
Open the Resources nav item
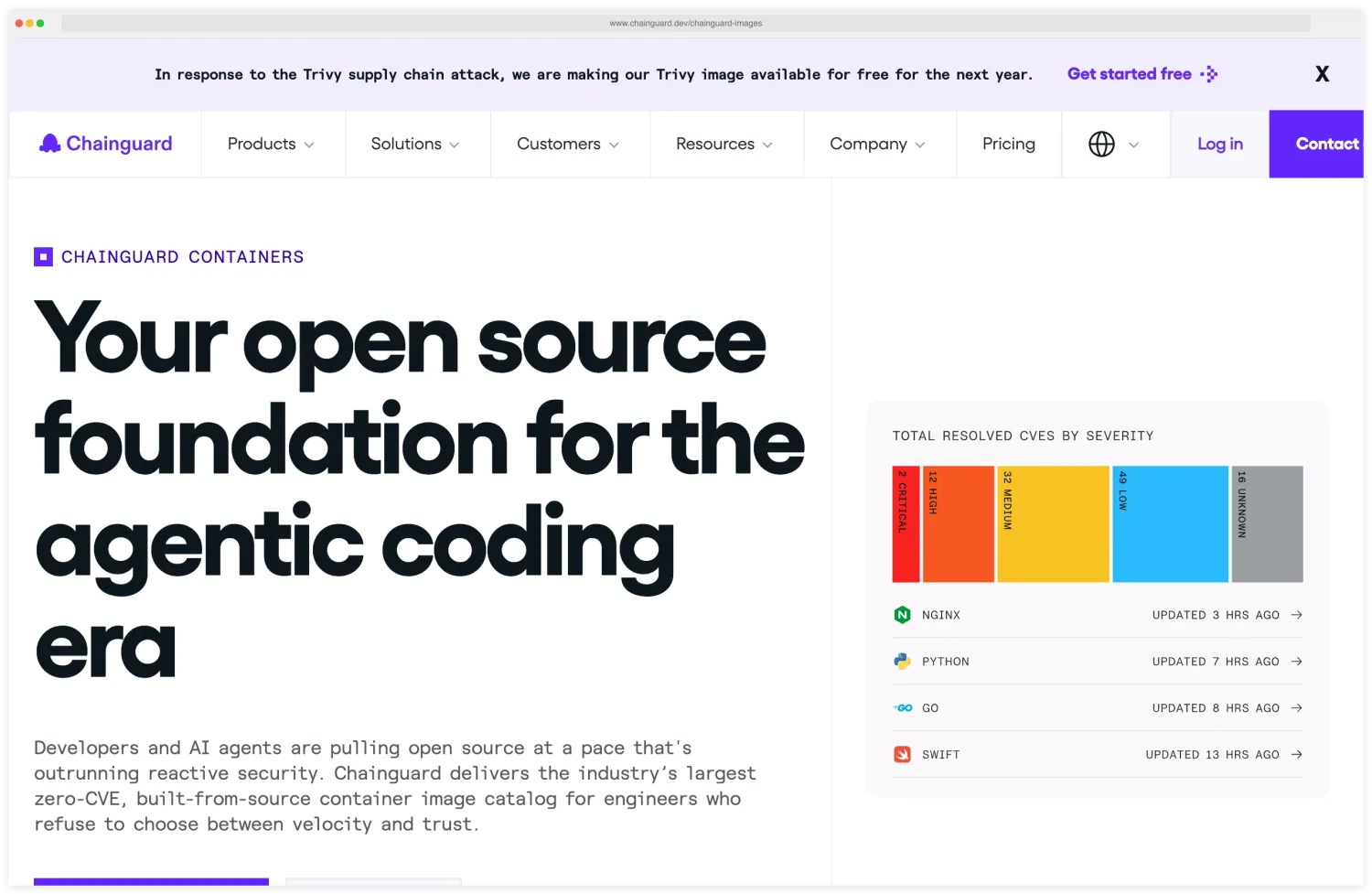[x=726, y=144]
